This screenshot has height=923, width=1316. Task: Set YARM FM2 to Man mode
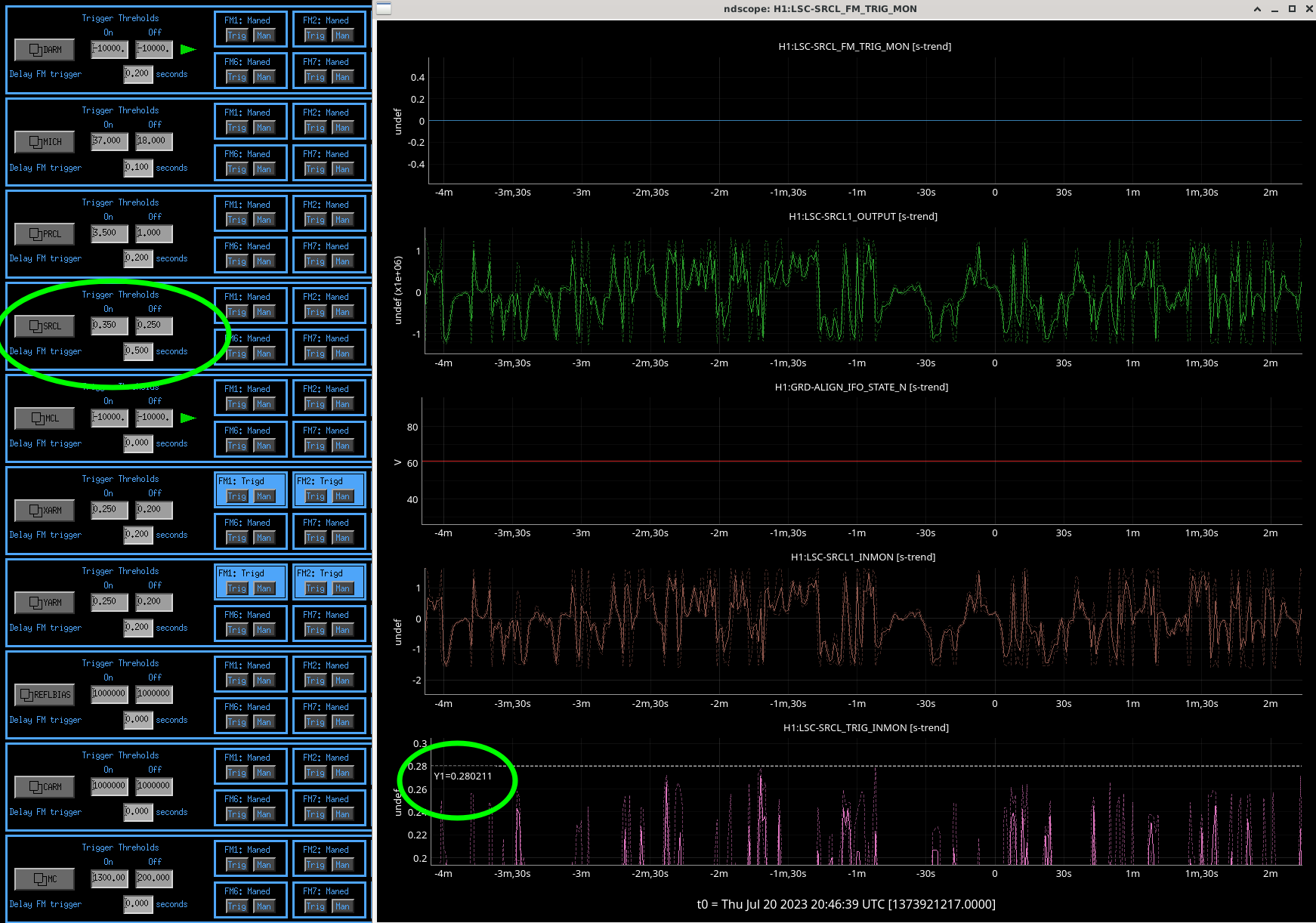(342, 588)
